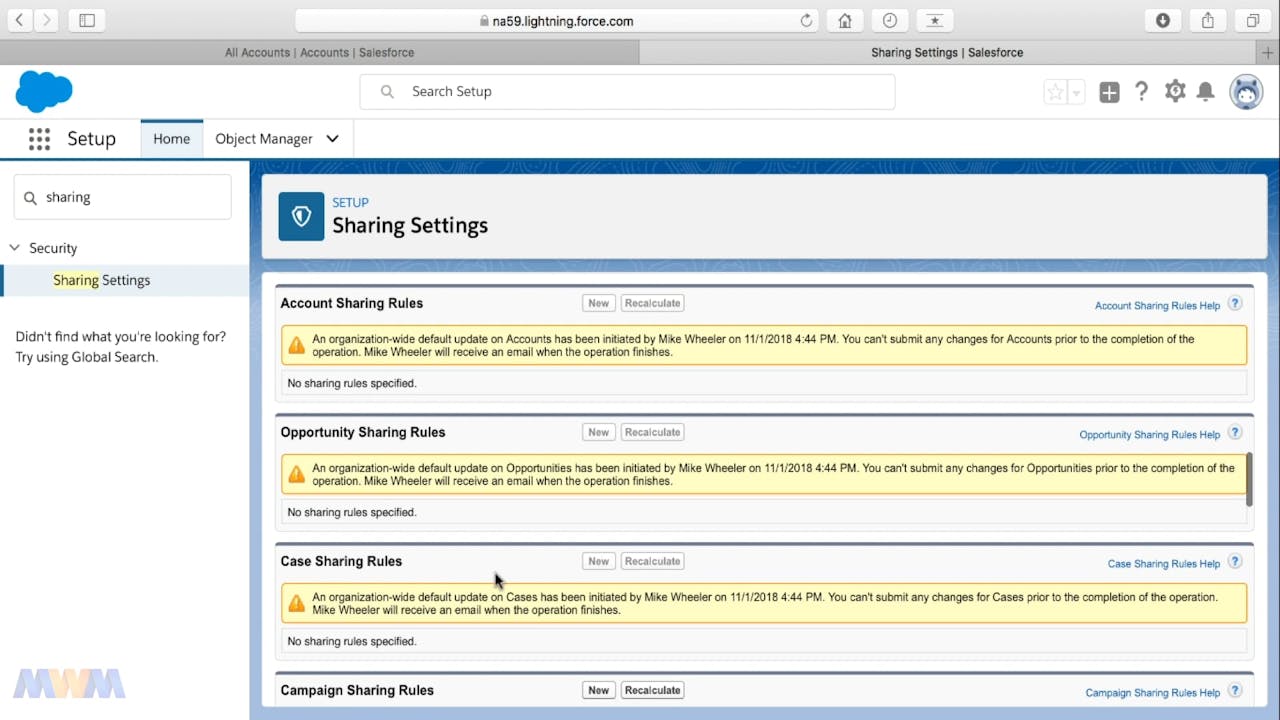Click No sharing rules specified under Accounts
1280x720 pixels.
pos(352,383)
